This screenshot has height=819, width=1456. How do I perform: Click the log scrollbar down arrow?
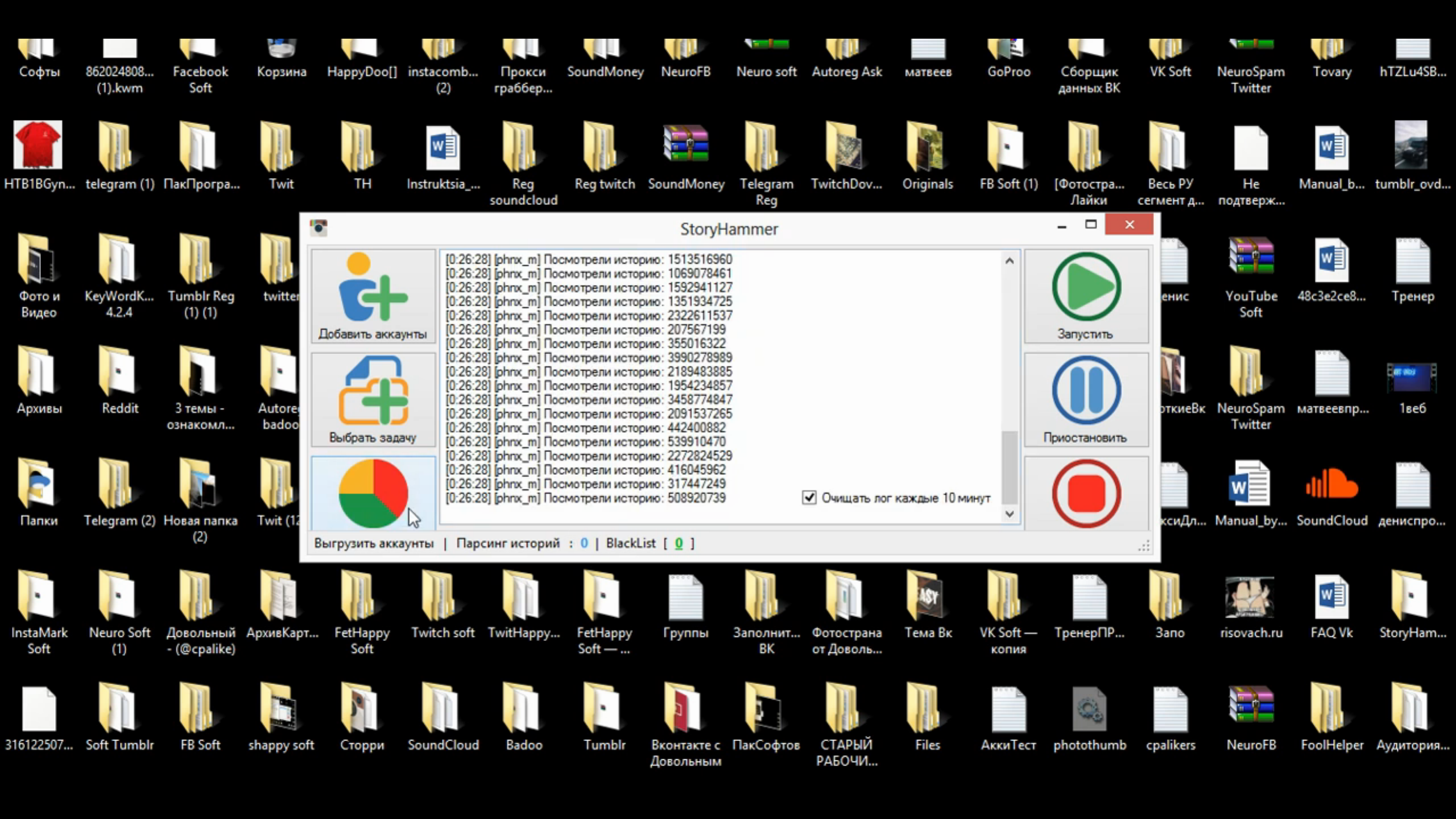click(1010, 514)
